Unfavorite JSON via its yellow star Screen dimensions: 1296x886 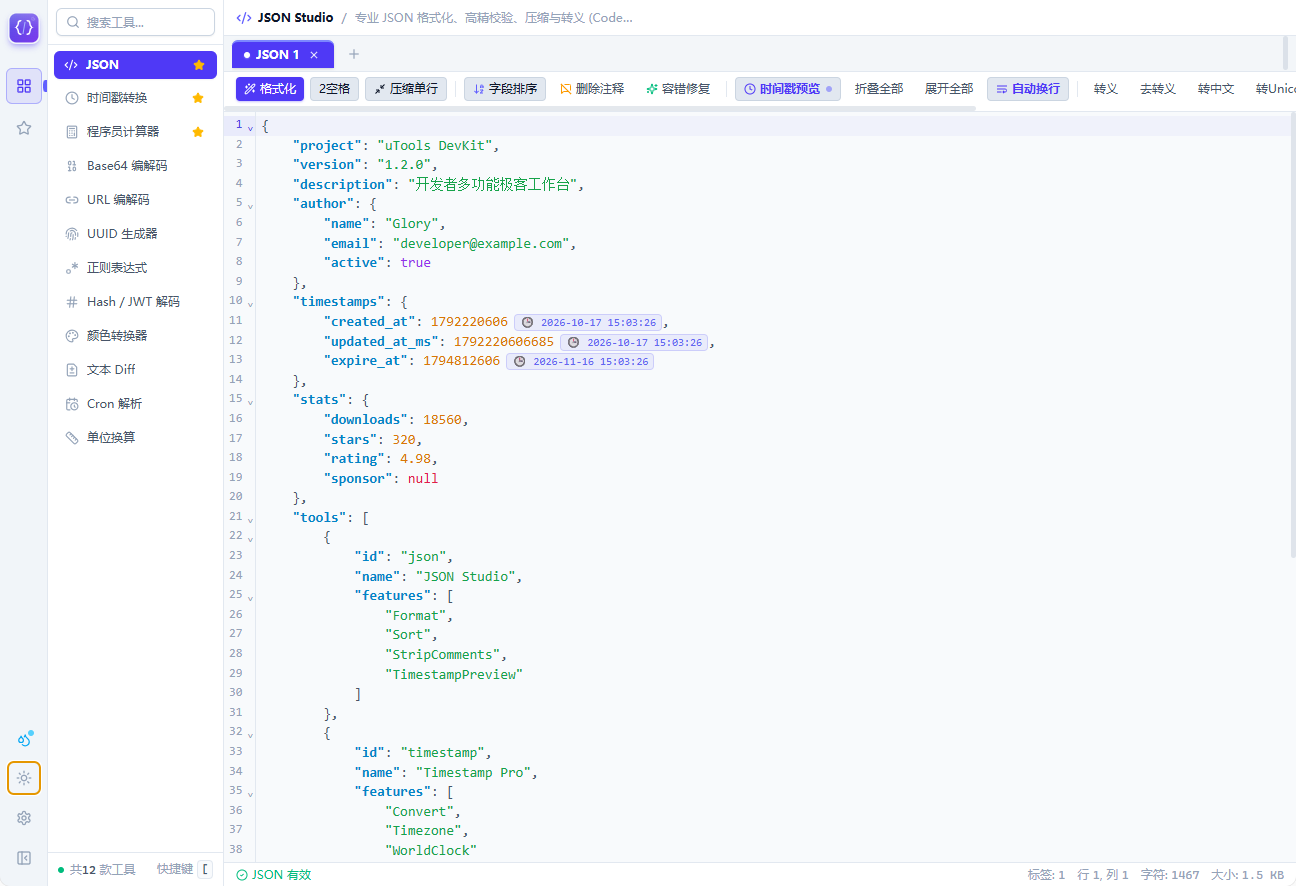coord(199,65)
